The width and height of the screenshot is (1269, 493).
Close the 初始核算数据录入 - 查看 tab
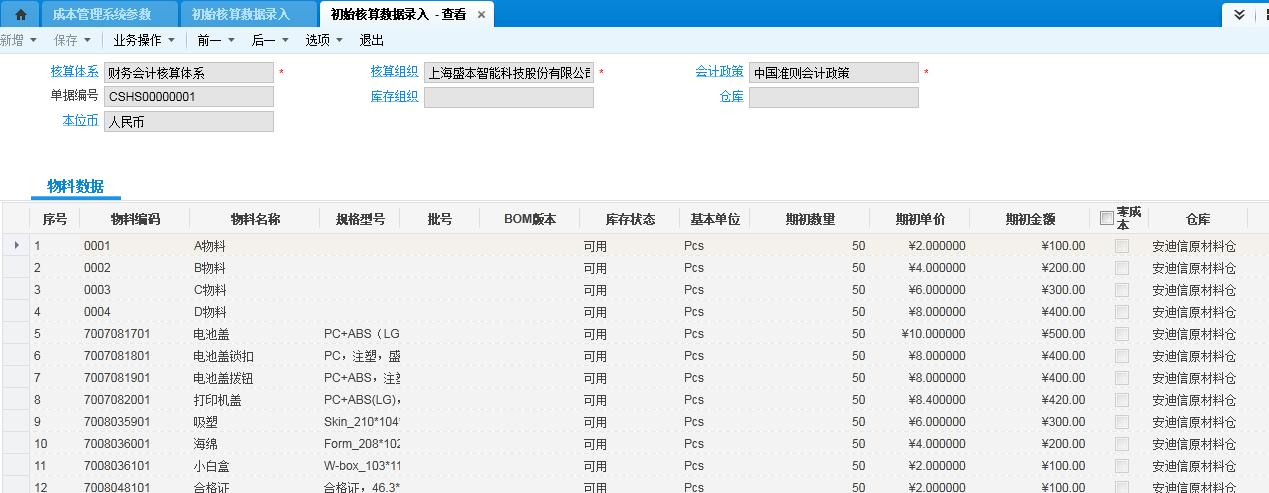coord(481,15)
